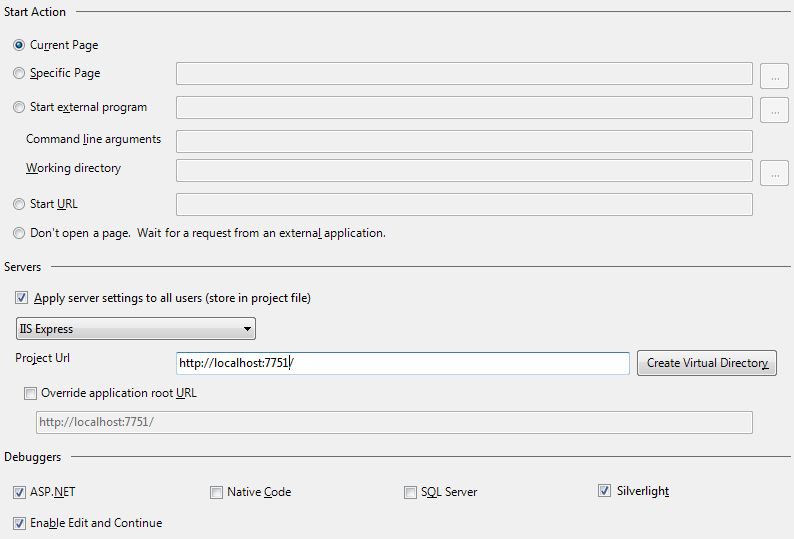Toggle Enable Edit and Continue checkbox
Image resolution: width=794 pixels, height=539 pixels.
click(19, 523)
